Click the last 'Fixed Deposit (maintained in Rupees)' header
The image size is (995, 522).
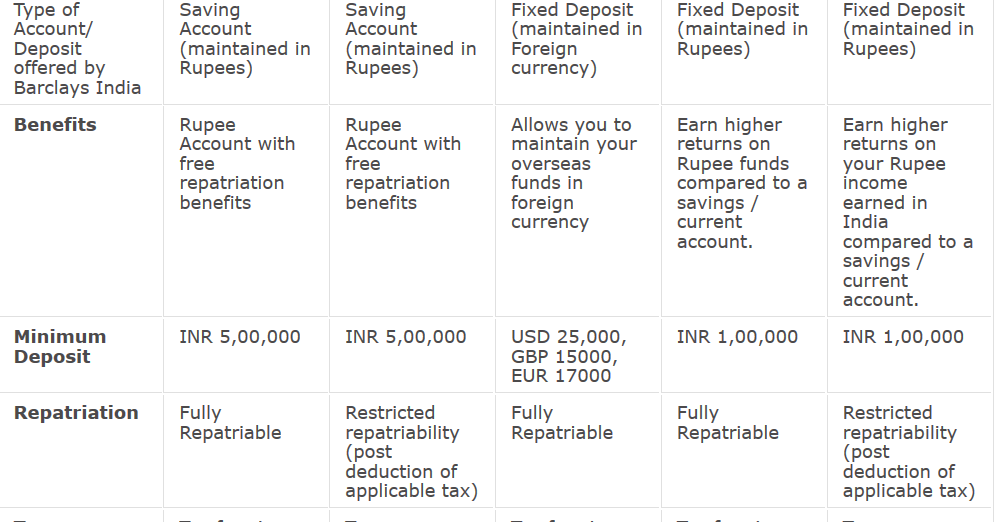pos(908,29)
